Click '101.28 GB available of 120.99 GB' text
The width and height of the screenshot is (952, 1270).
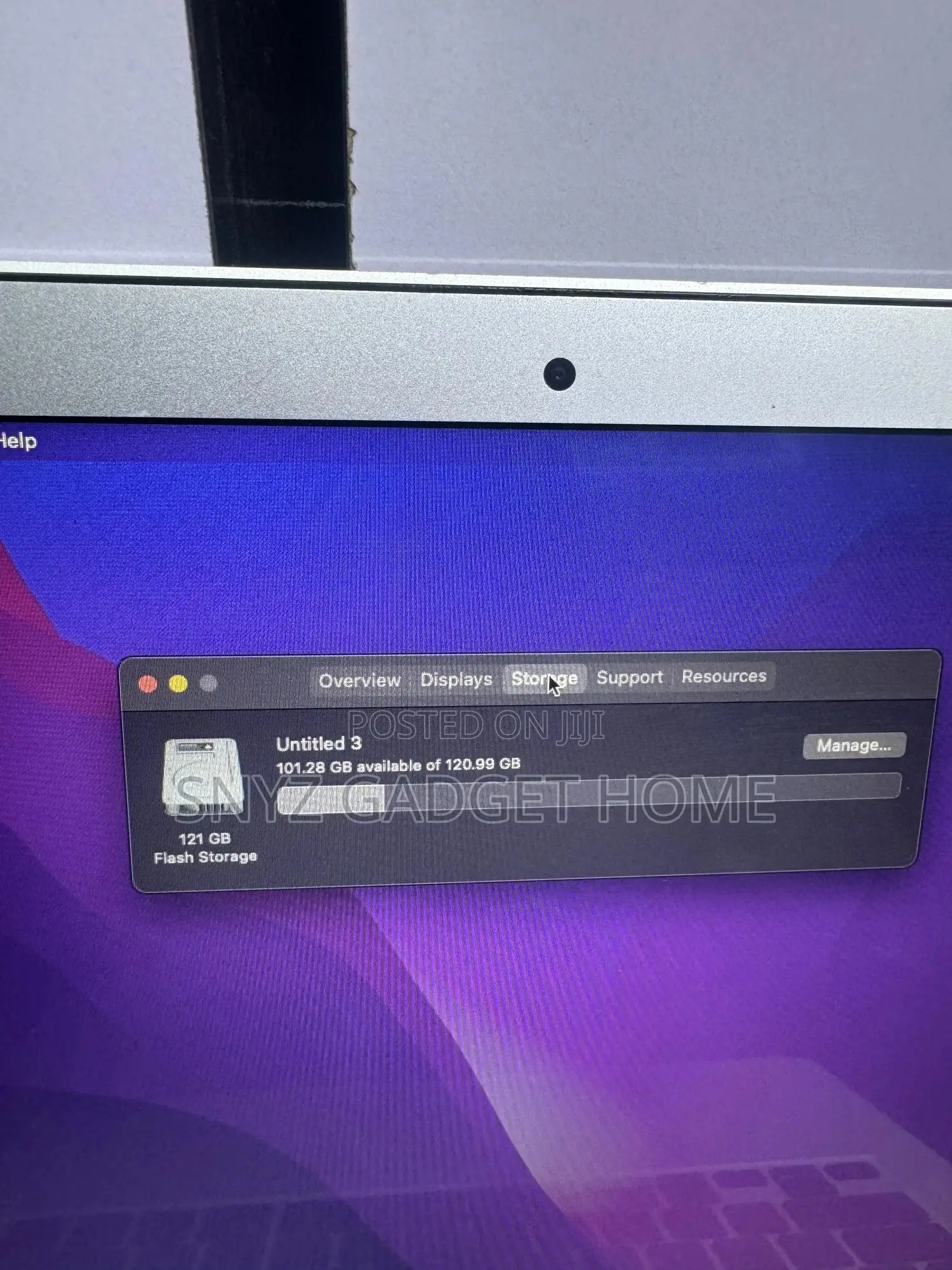coord(399,765)
